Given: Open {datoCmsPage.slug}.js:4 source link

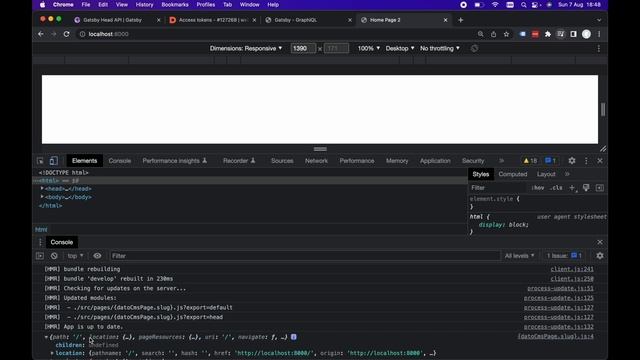Looking at the screenshot, I should pyautogui.click(x=556, y=337).
